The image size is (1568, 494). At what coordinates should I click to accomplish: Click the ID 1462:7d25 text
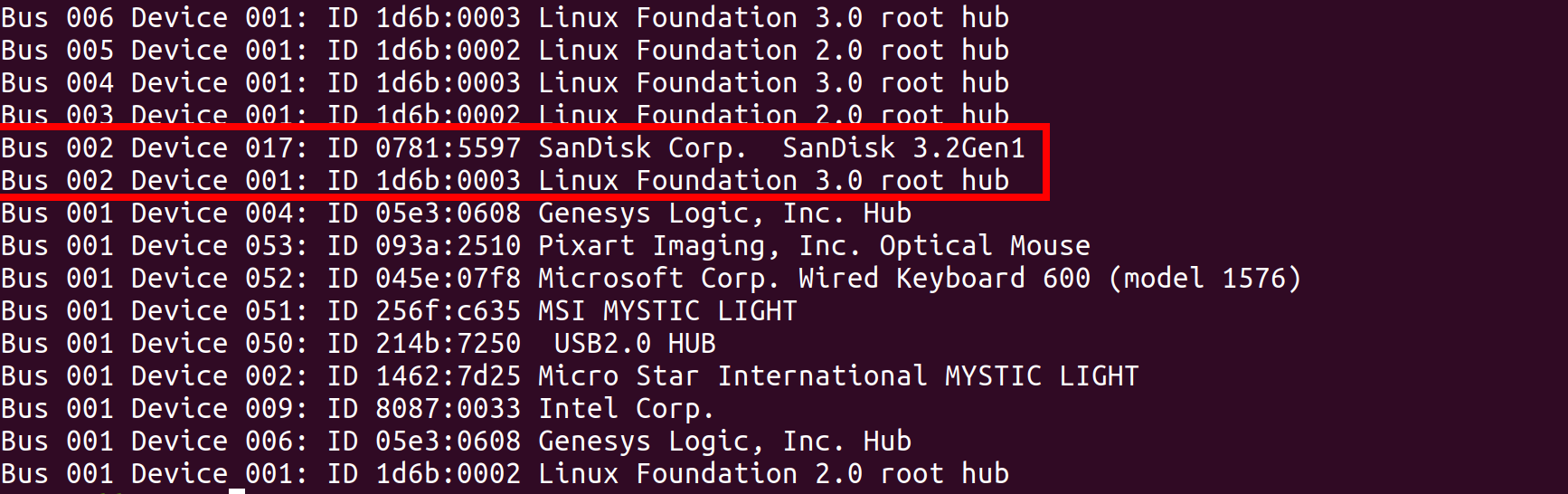coord(424,375)
